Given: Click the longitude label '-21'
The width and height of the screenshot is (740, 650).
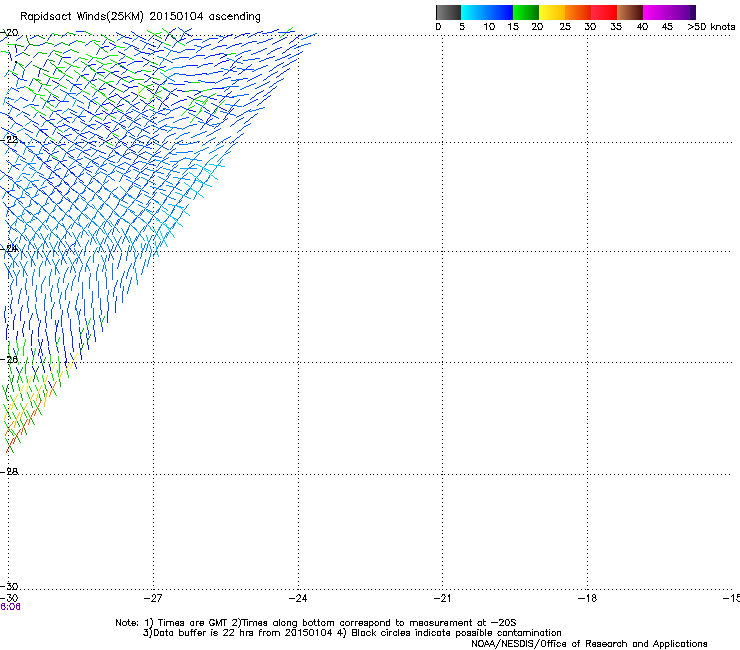Looking at the screenshot, I should tap(442, 599).
